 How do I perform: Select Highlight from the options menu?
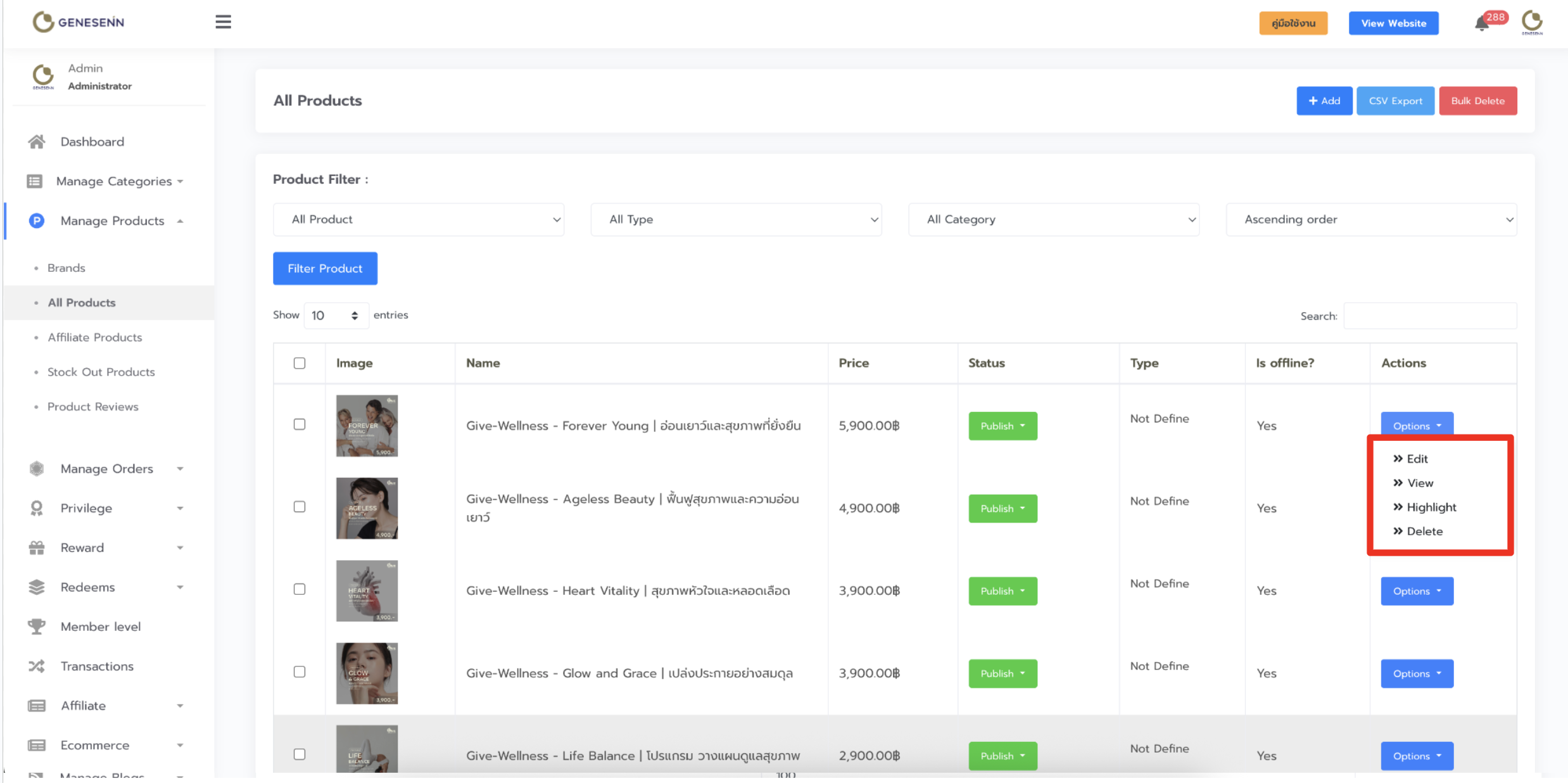tap(1431, 507)
